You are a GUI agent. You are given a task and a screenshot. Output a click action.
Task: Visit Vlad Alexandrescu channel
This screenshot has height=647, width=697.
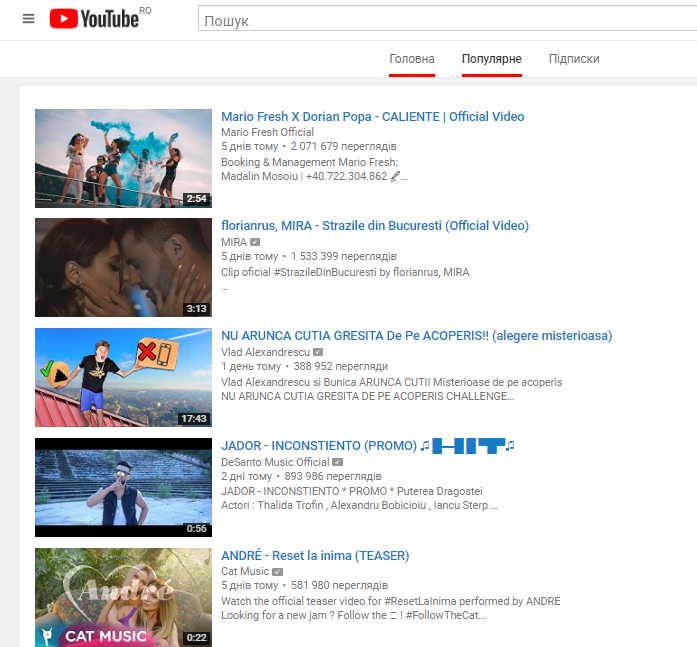click(x=265, y=352)
